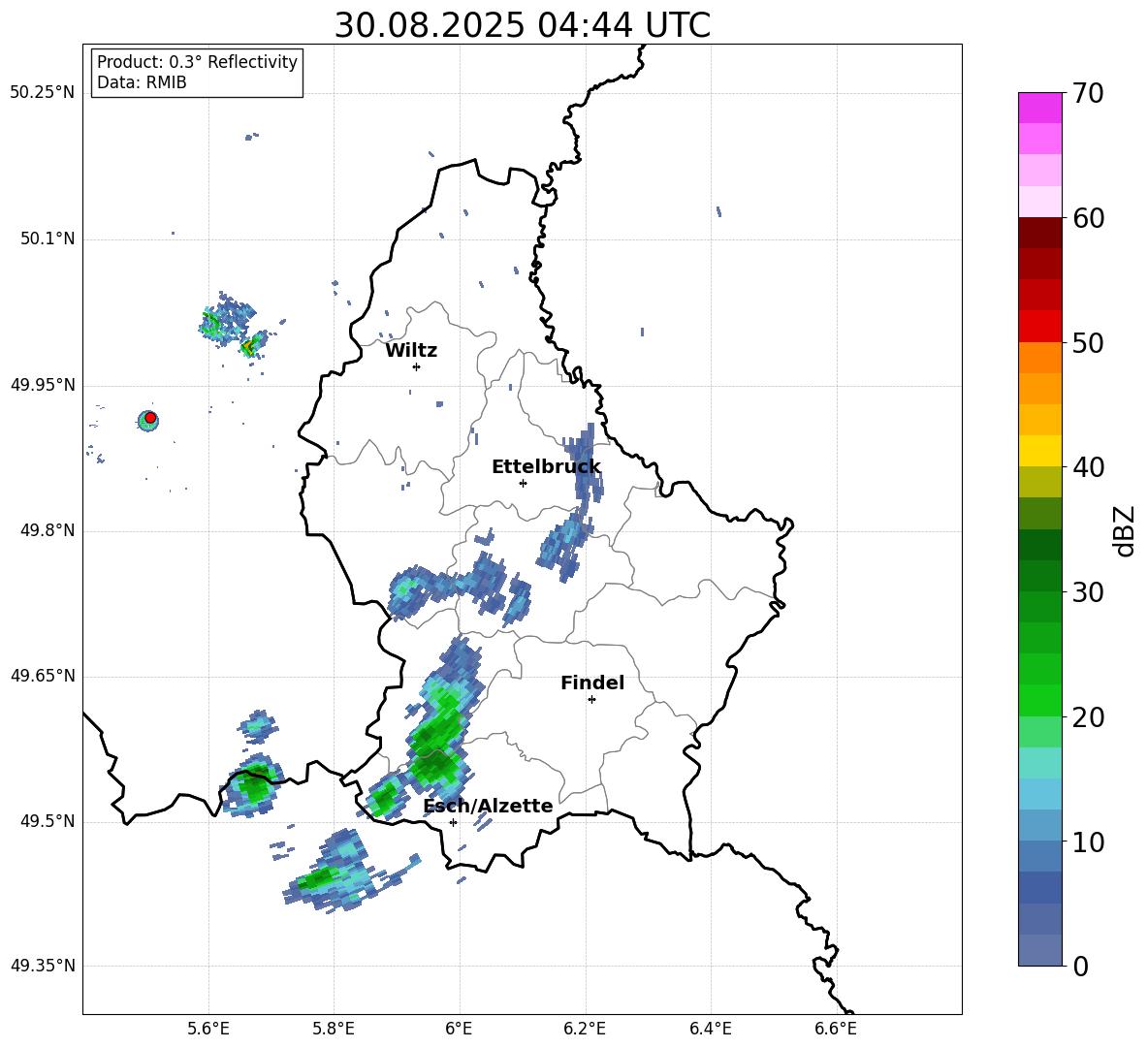This screenshot has width=1148, height=1048.
Task: Click the 5.6°E longitude label
Action: (x=208, y=1029)
